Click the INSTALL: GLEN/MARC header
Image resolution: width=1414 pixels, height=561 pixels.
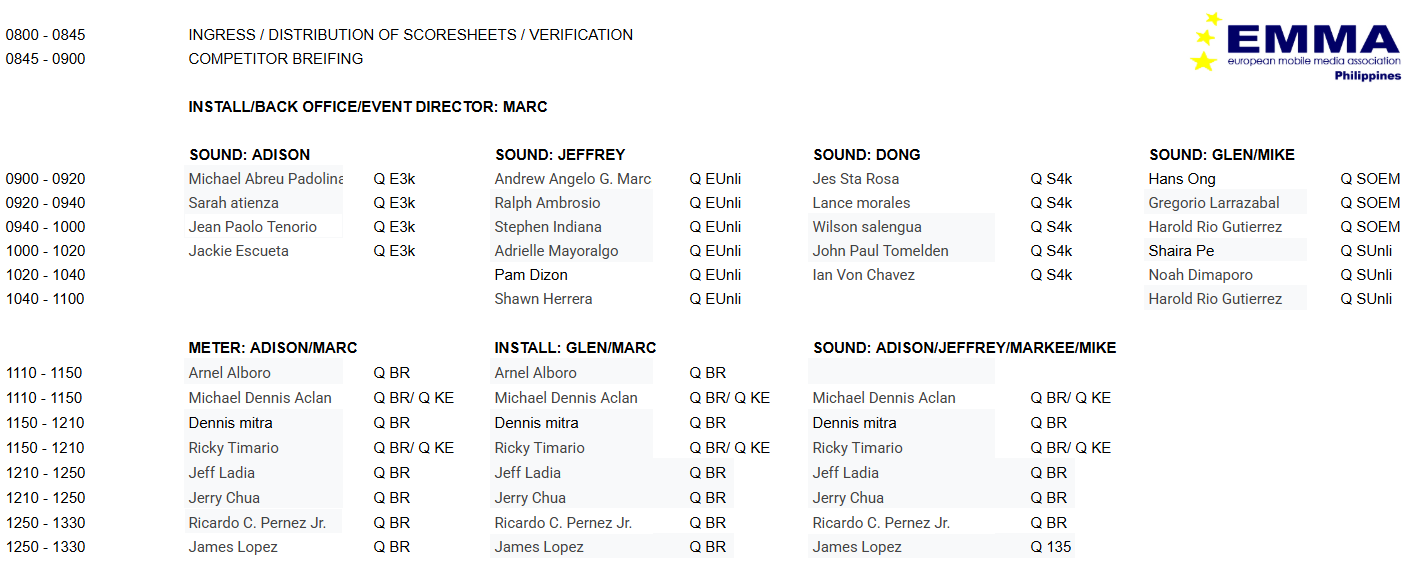pos(575,348)
